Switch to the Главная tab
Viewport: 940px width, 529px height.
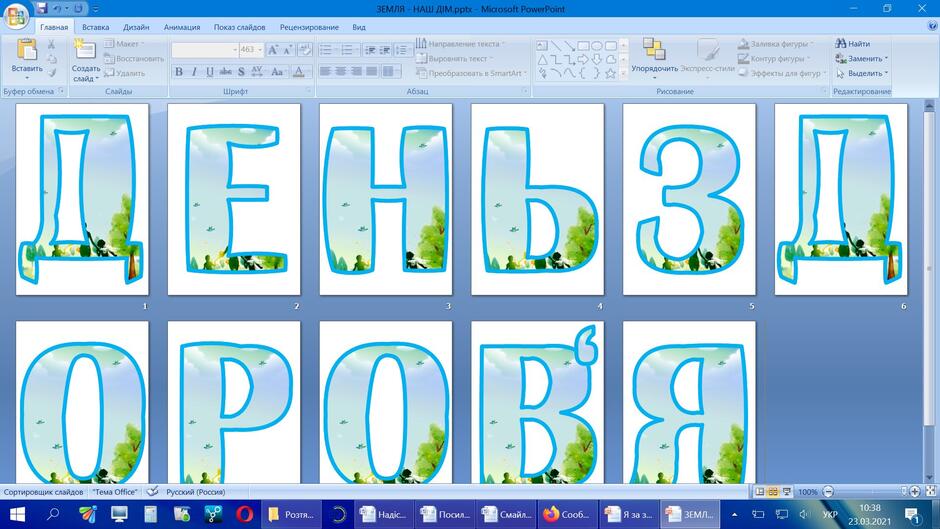54,27
